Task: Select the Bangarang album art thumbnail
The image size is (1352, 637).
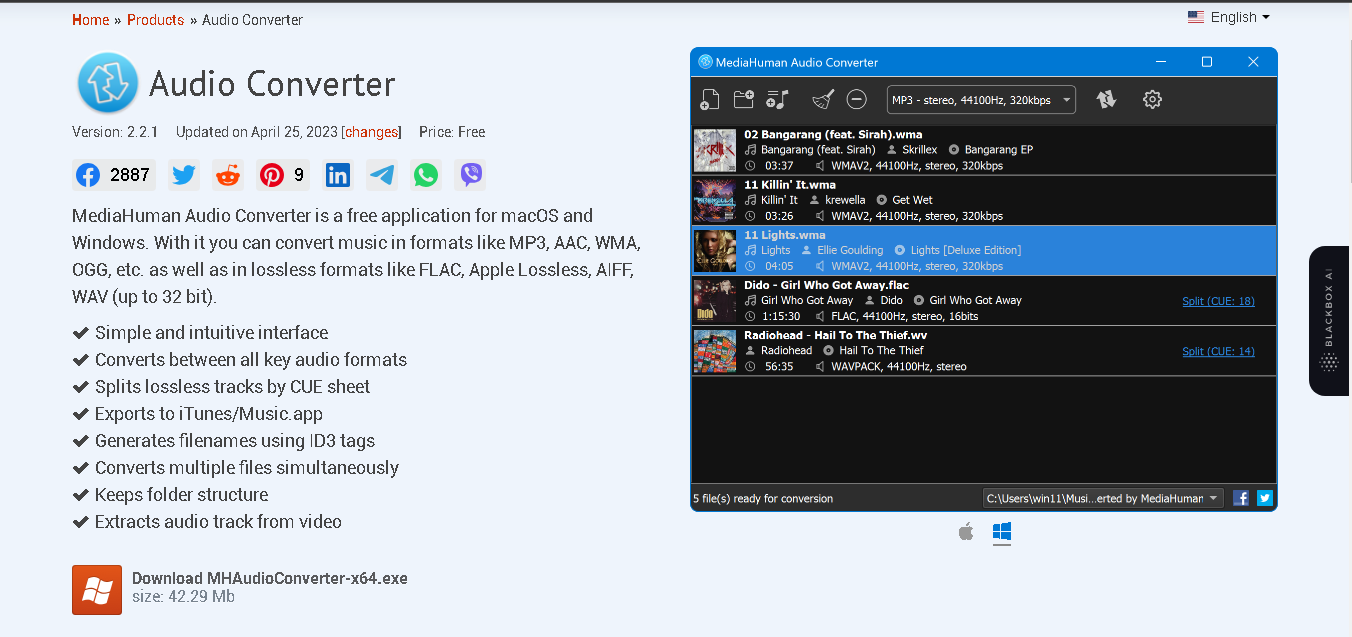Action: (715, 150)
